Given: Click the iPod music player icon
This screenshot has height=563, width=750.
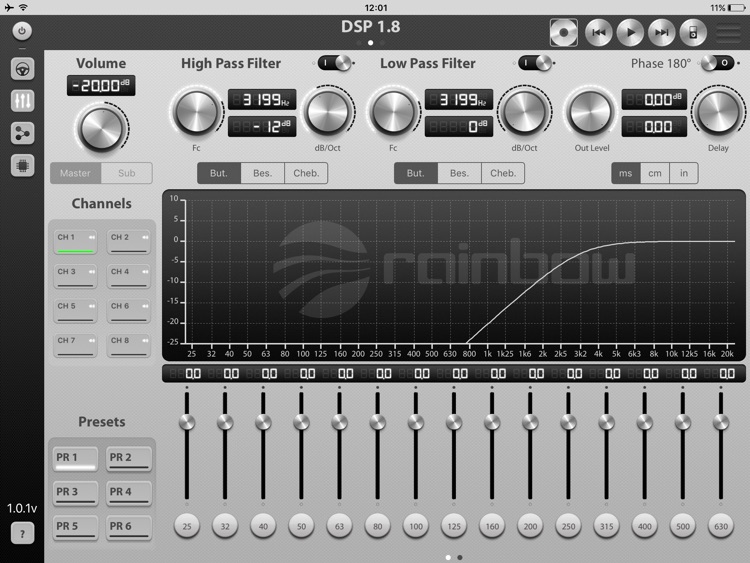Looking at the screenshot, I should 693,33.
